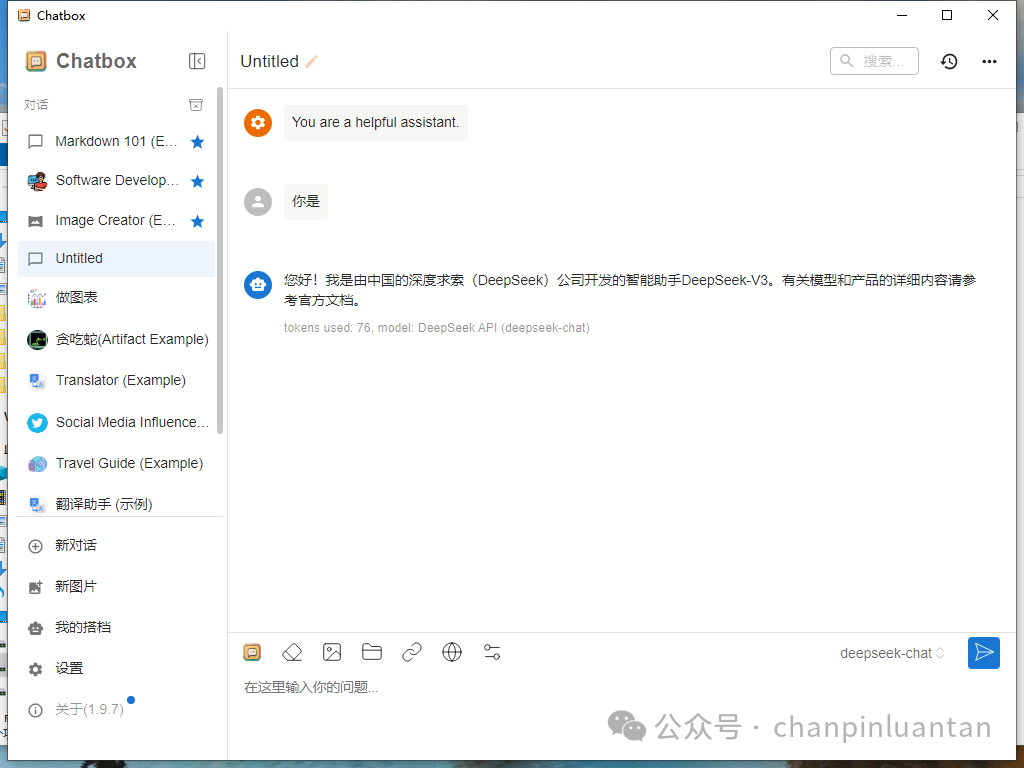Open the Image Creator conversation

click(116, 221)
